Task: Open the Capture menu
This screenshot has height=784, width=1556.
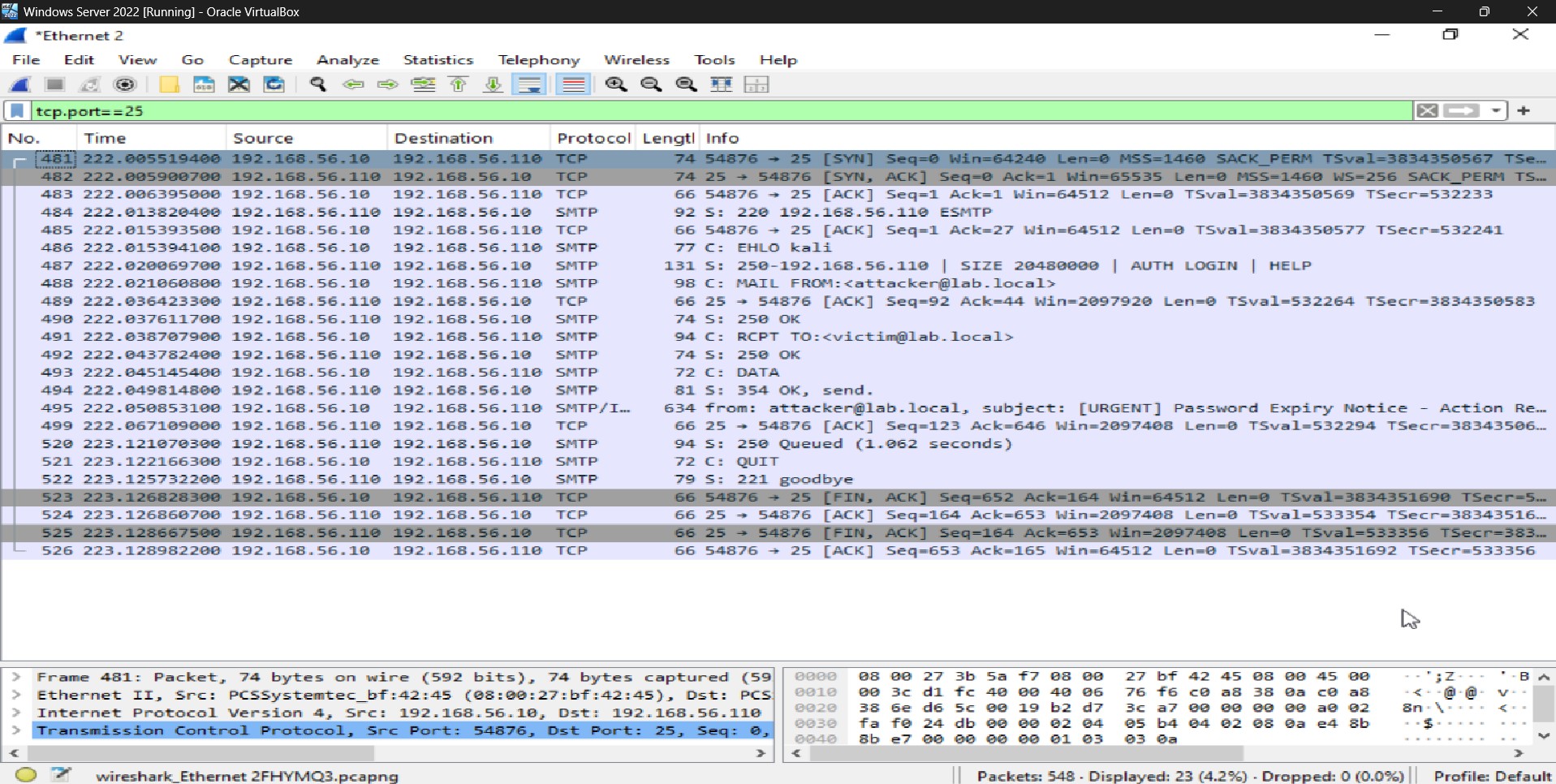Action: pos(261,60)
